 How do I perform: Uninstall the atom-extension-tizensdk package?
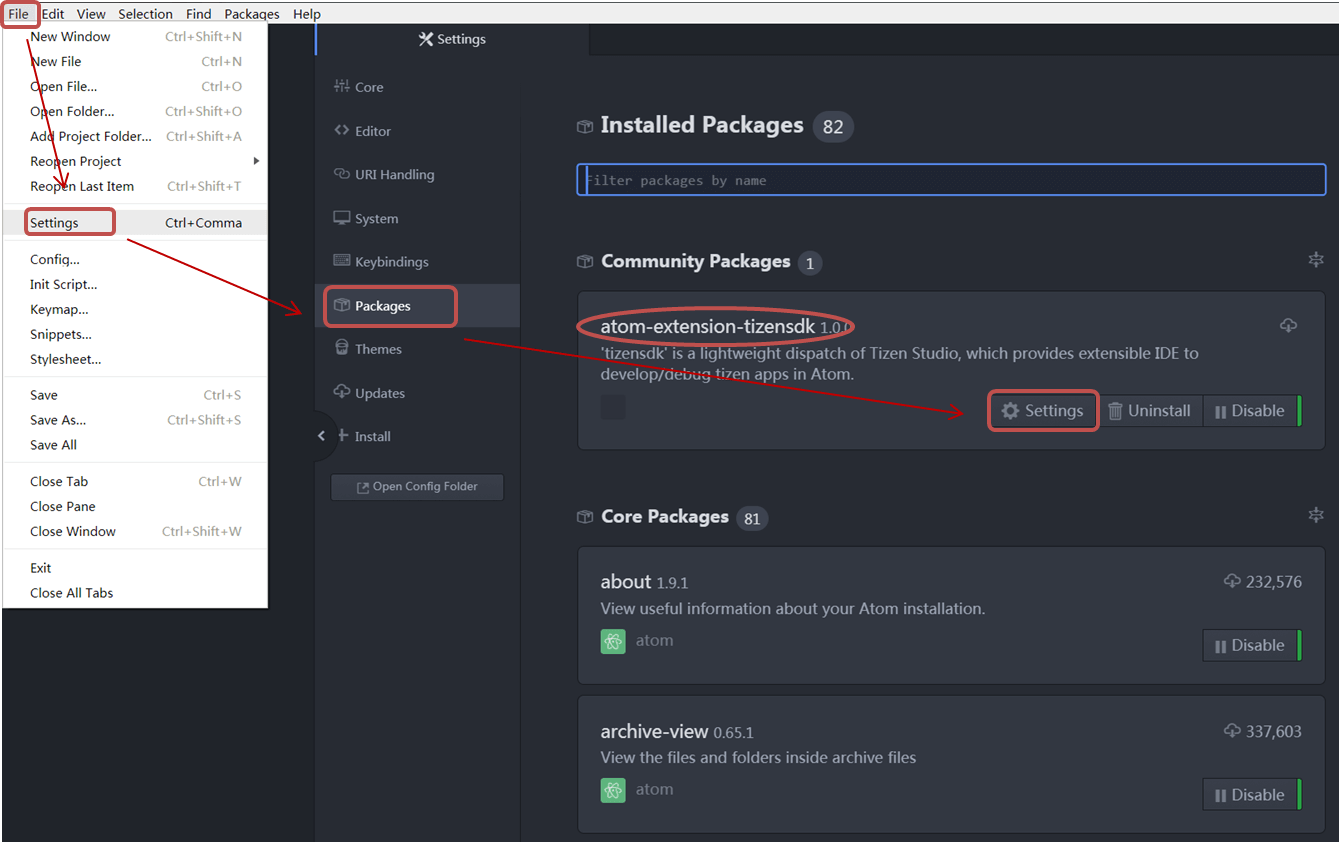click(1149, 411)
